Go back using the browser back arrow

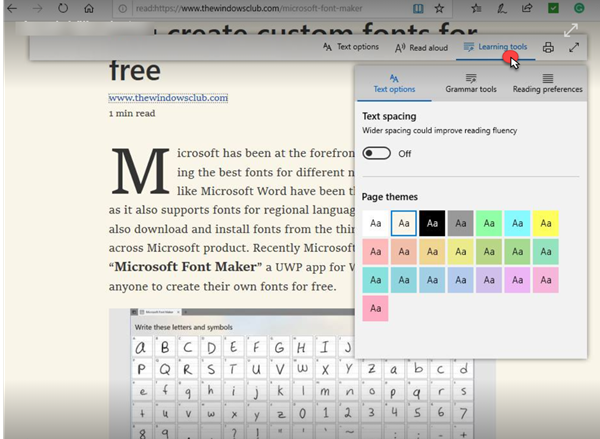12,8
